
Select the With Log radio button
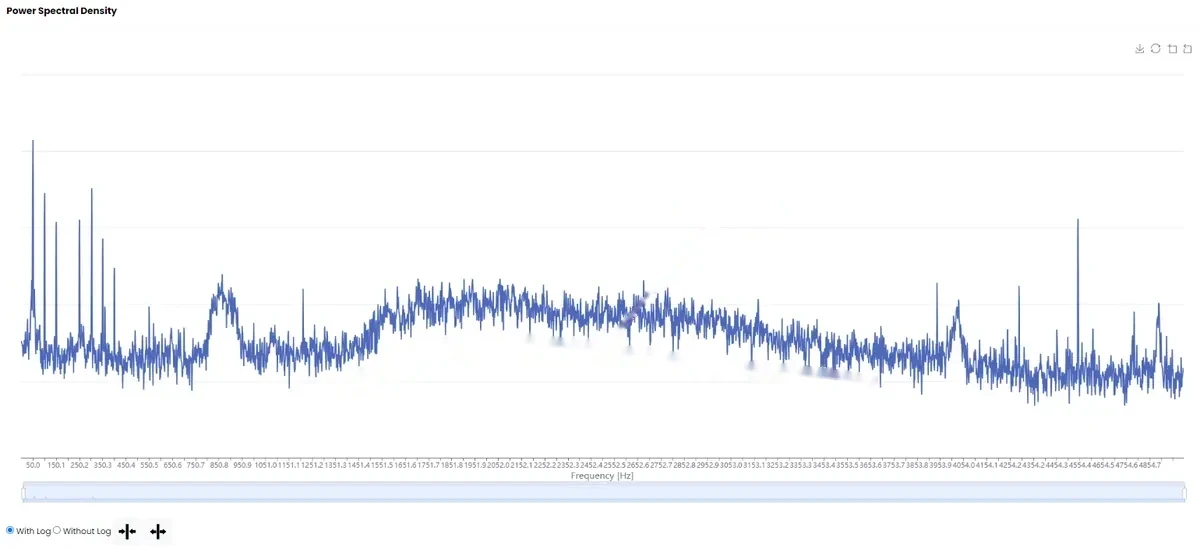[10, 530]
